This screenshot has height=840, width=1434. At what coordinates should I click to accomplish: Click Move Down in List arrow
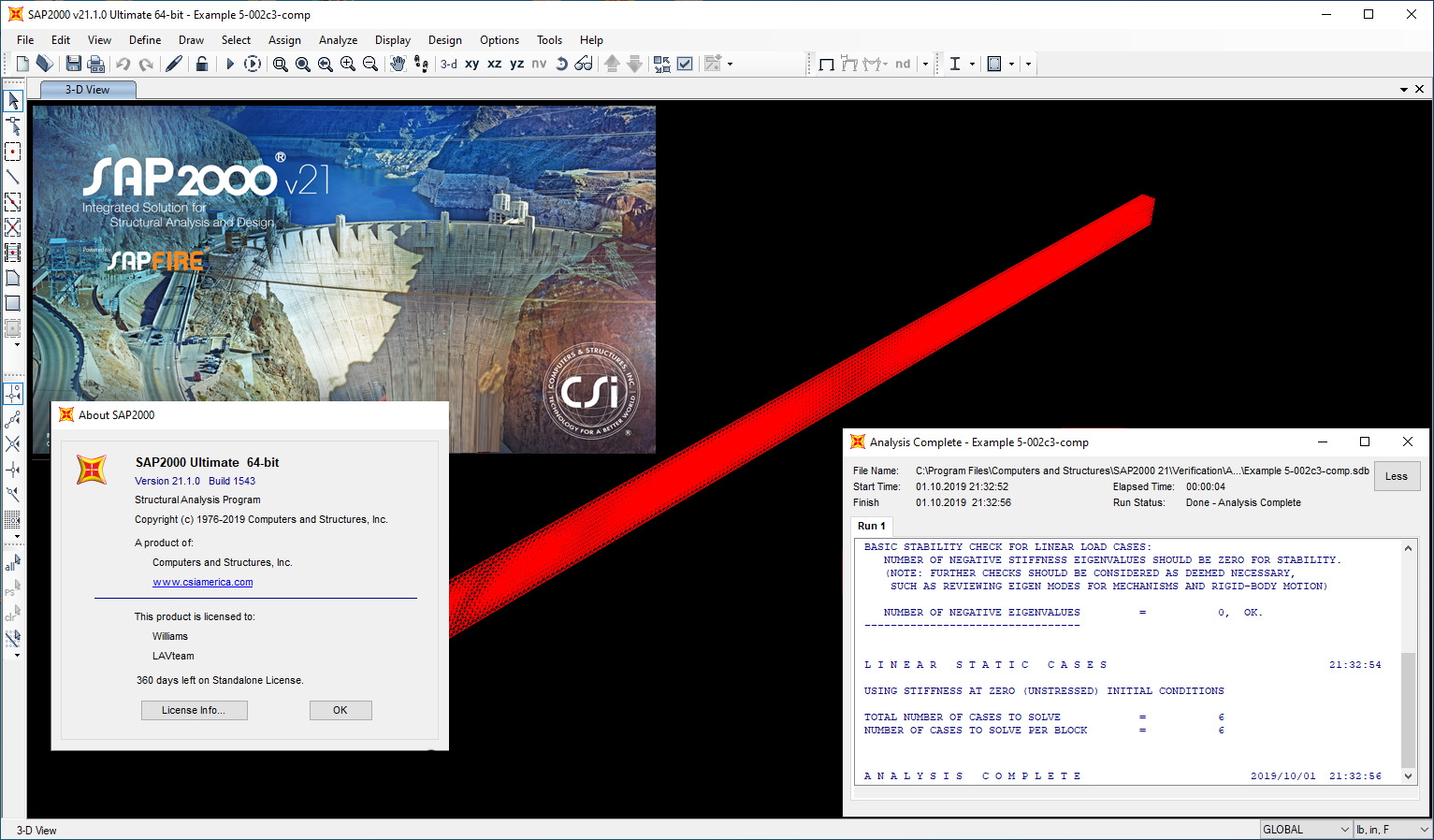(x=634, y=64)
